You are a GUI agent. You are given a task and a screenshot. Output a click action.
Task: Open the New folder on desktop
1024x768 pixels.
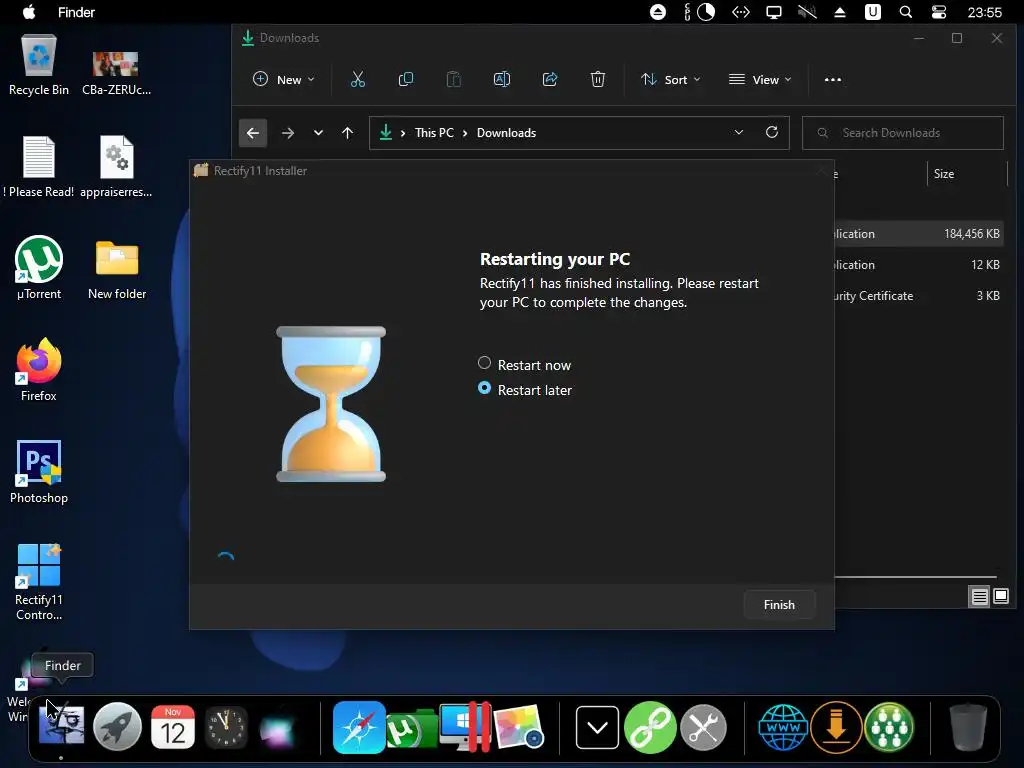pyautogui.click(x=117, y=270)
